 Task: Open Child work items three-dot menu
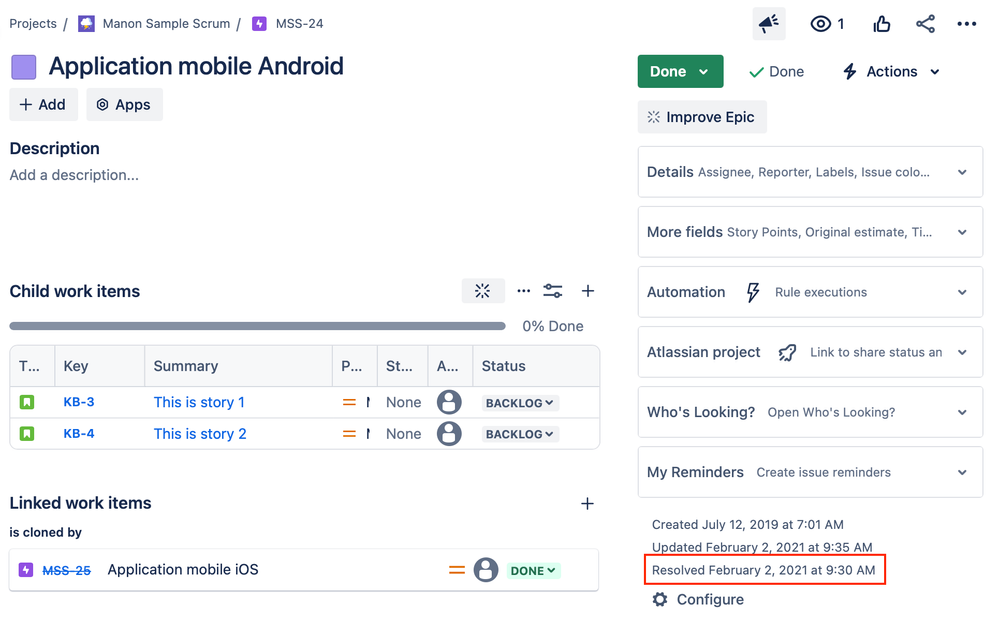524,291
